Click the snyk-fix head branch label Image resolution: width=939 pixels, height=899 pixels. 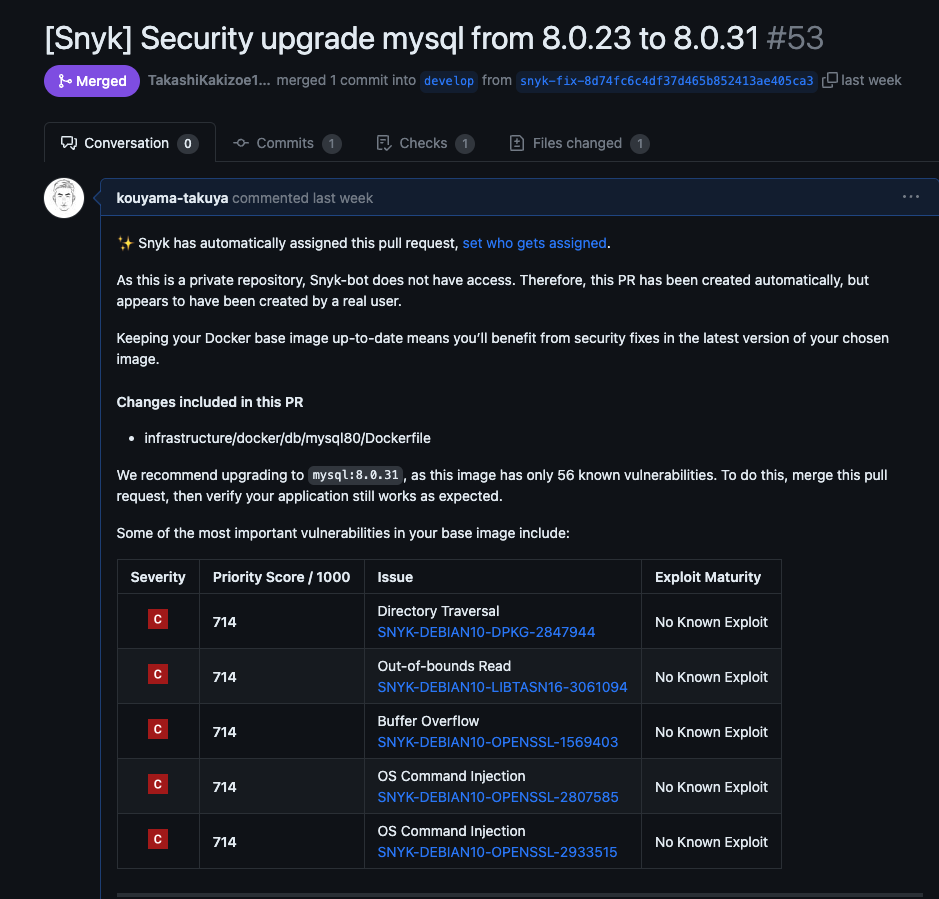click(x=666, y=81)
